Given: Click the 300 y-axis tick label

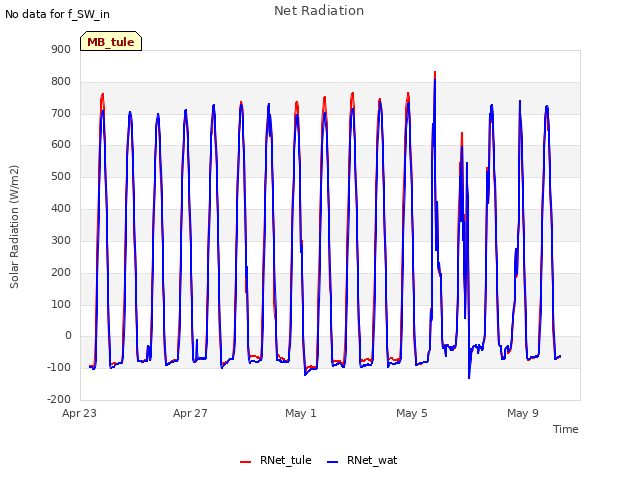Looking at the screenshot, I should pos(61,240).
